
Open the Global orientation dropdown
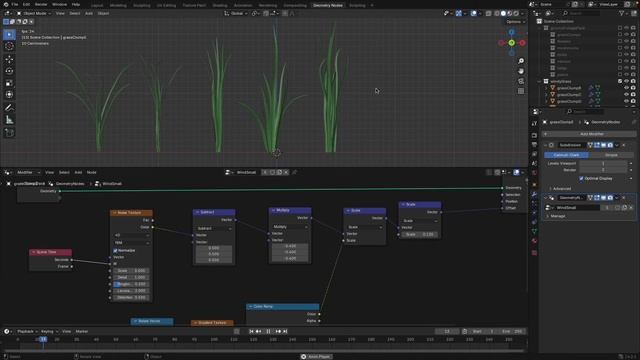coord(236,13)
